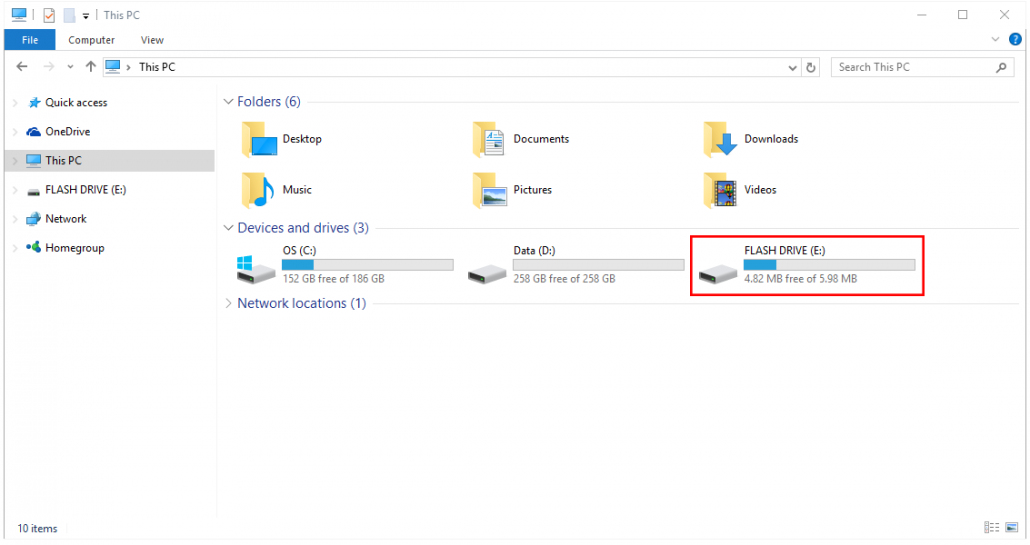Click the Up arrow navigation button
The width and height of the screenshot is (1030, 545).
[x=91, y=67]
